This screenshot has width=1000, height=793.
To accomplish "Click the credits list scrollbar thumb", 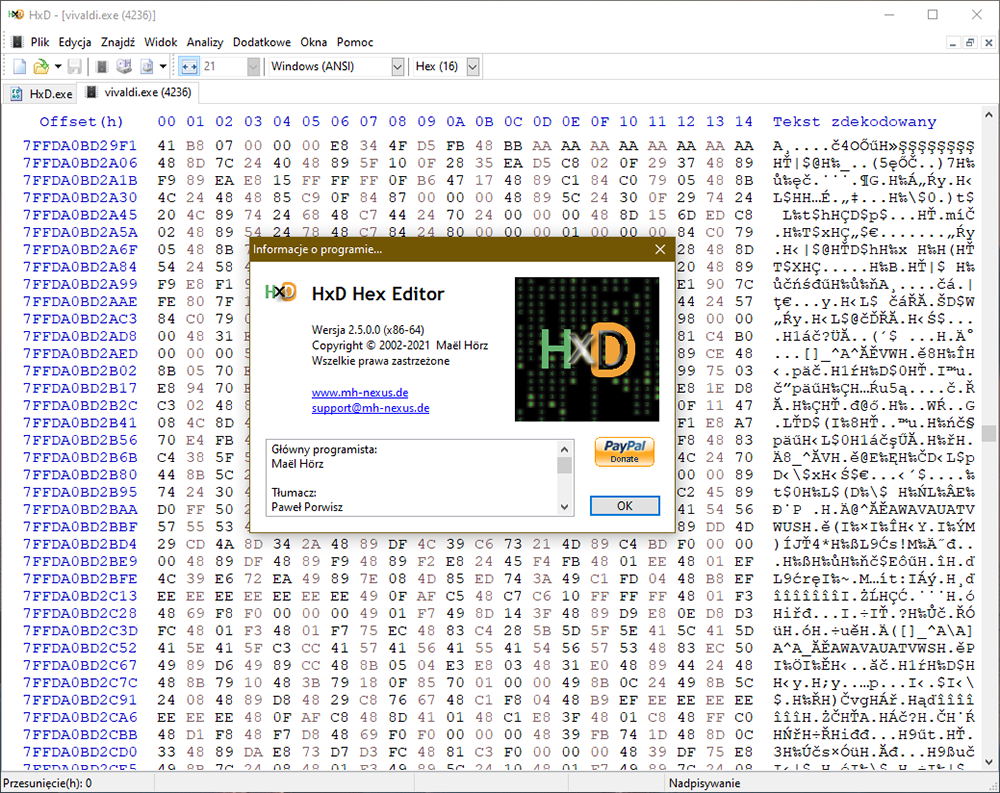I will [x=564, y=466].
